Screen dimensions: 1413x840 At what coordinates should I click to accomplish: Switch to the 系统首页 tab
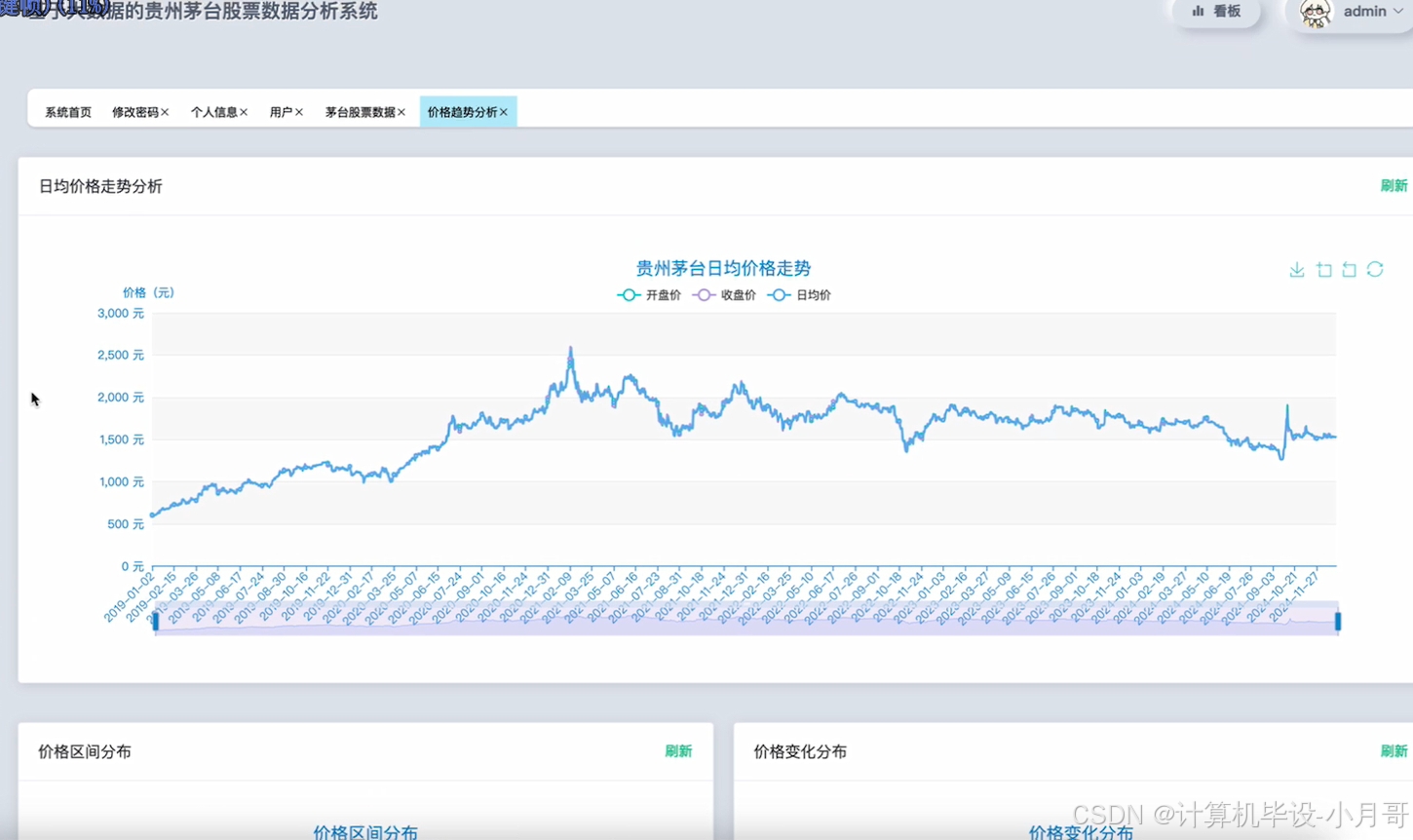[x=68, y=112]
